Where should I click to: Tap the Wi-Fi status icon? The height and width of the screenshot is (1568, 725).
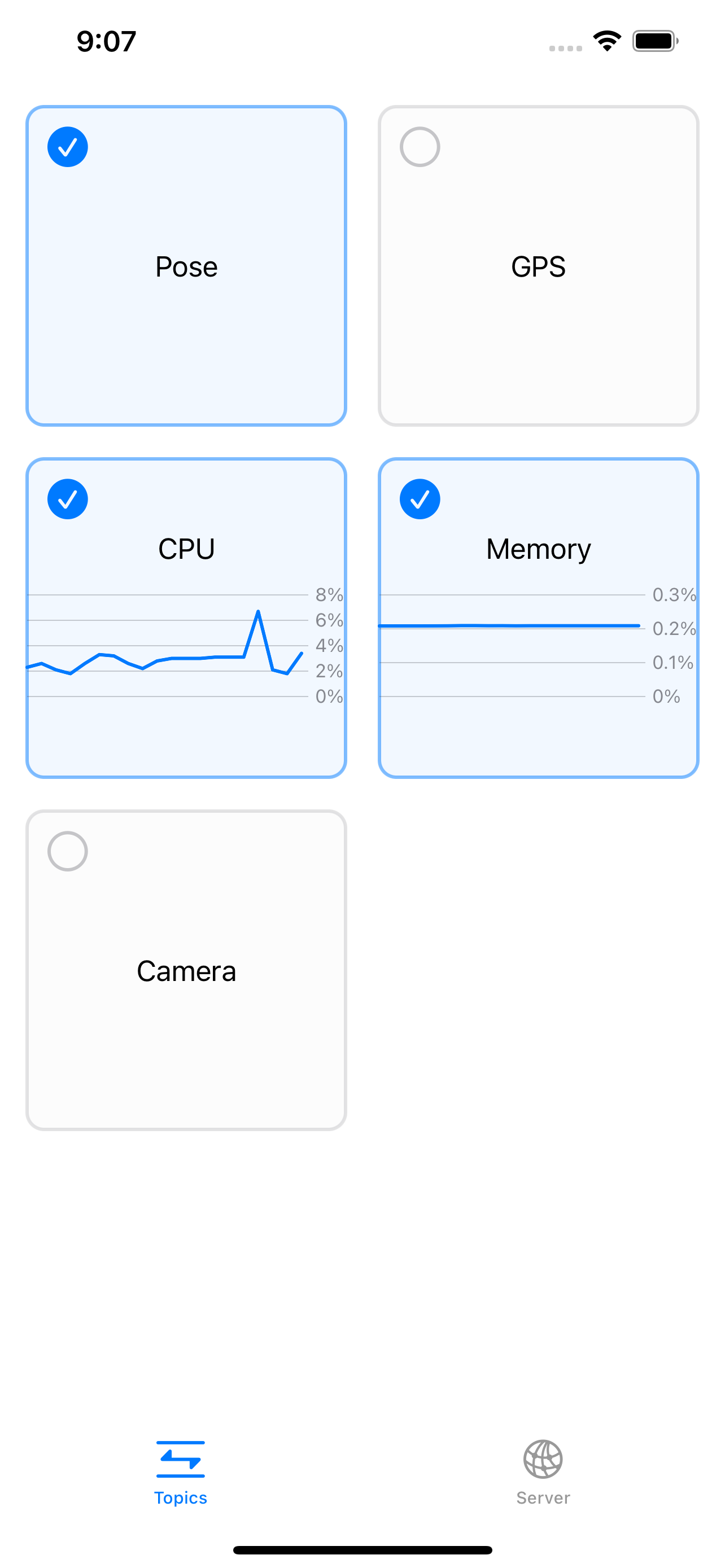[607, 41]
